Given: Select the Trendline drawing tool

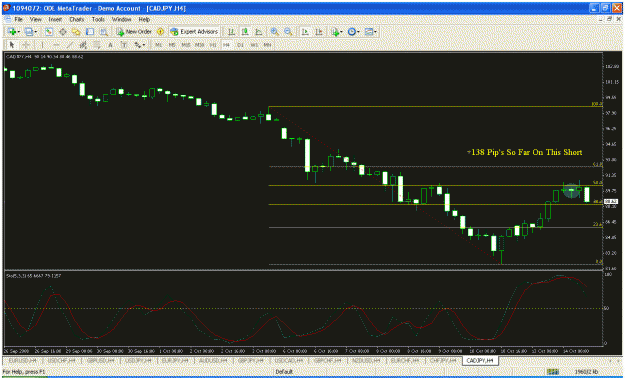Looking at the screenshot, I should tap(70, 45).
